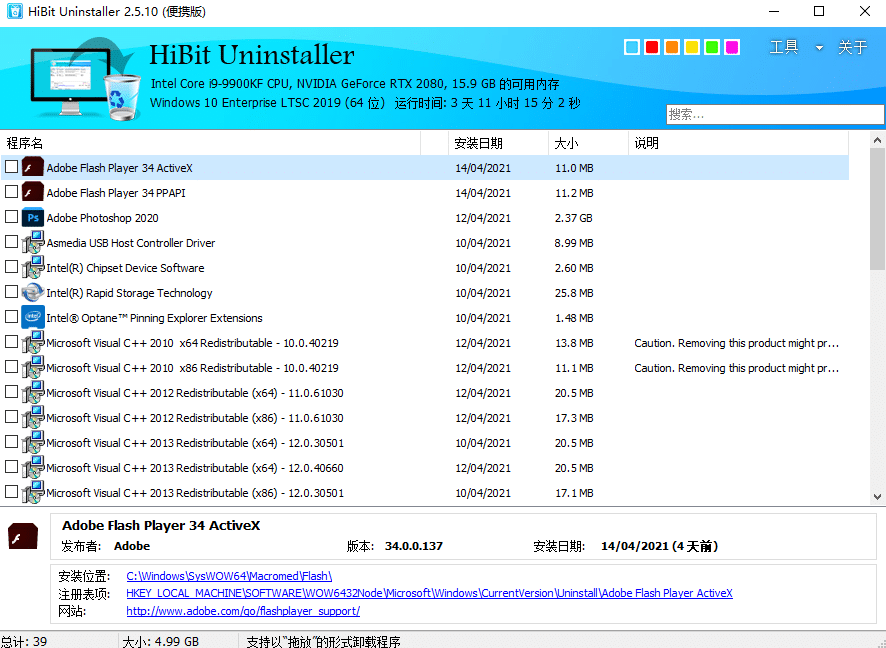Check the Intel Optane Pinning Explorer Extensions checkbox

pyautogui.click(x=11, y=316)
